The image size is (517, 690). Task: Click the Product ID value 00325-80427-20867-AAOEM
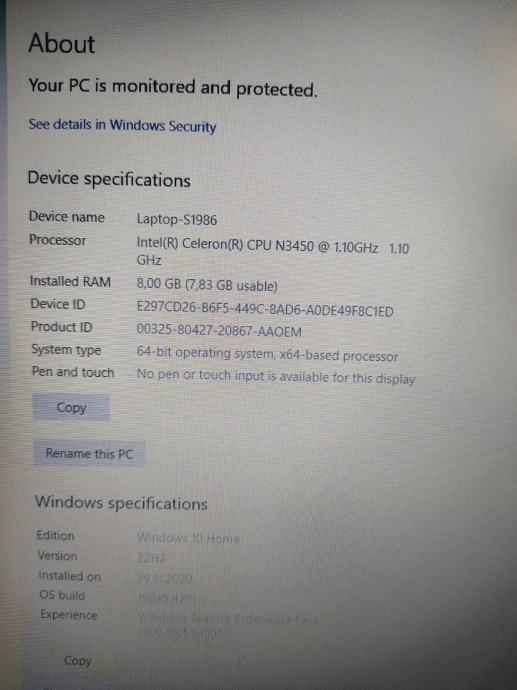click(219, 330)
